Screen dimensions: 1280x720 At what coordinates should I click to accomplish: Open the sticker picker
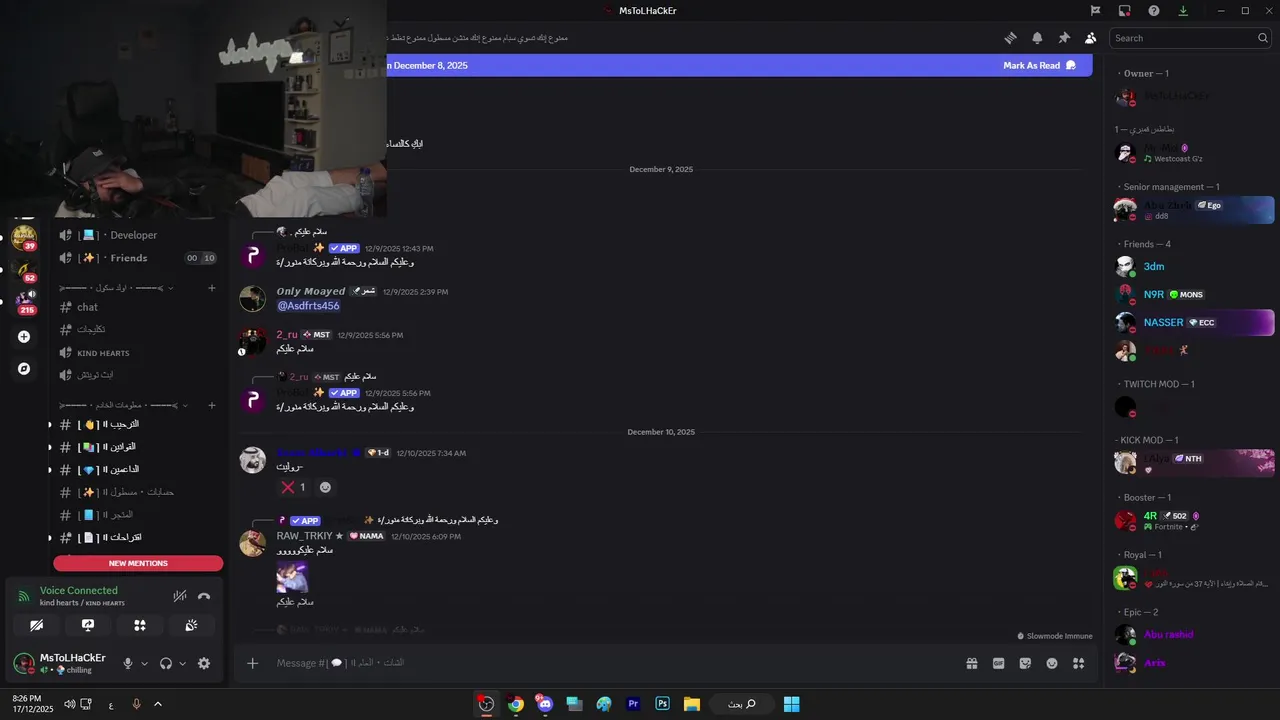pos(1025,663)
